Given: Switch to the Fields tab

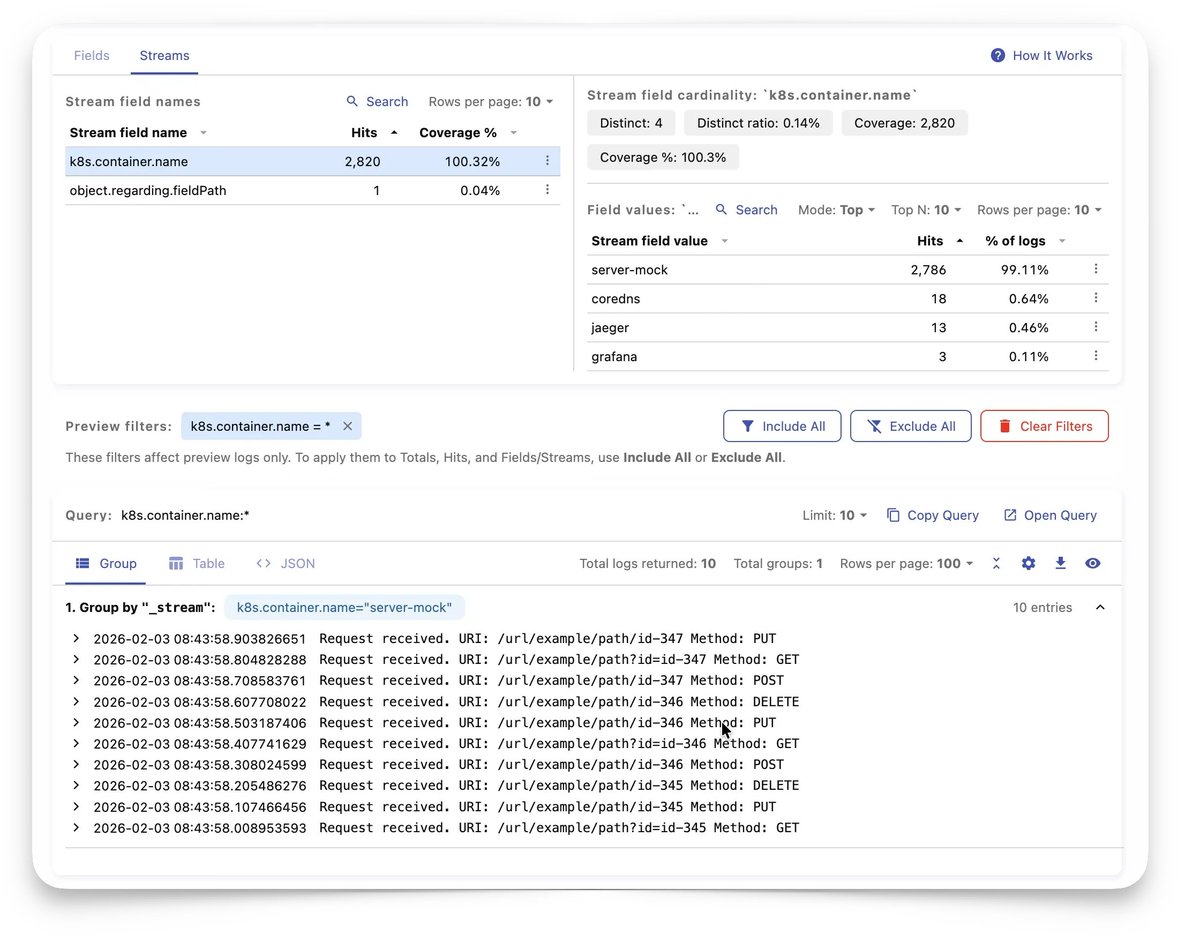Looking at the screenshot, I should (91, 55).
